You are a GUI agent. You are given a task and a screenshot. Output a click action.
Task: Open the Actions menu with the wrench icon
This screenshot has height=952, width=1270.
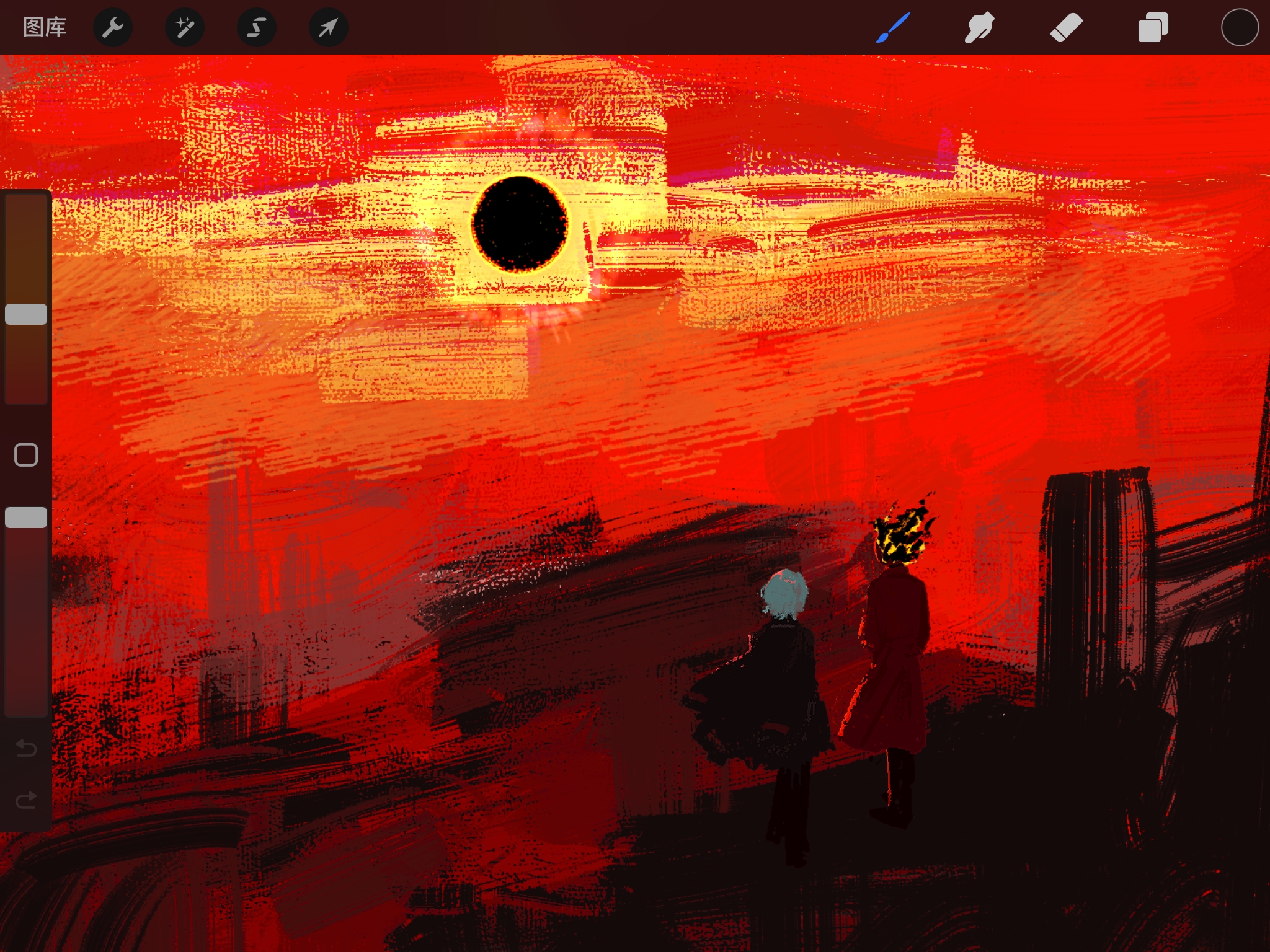pos(113,27)
